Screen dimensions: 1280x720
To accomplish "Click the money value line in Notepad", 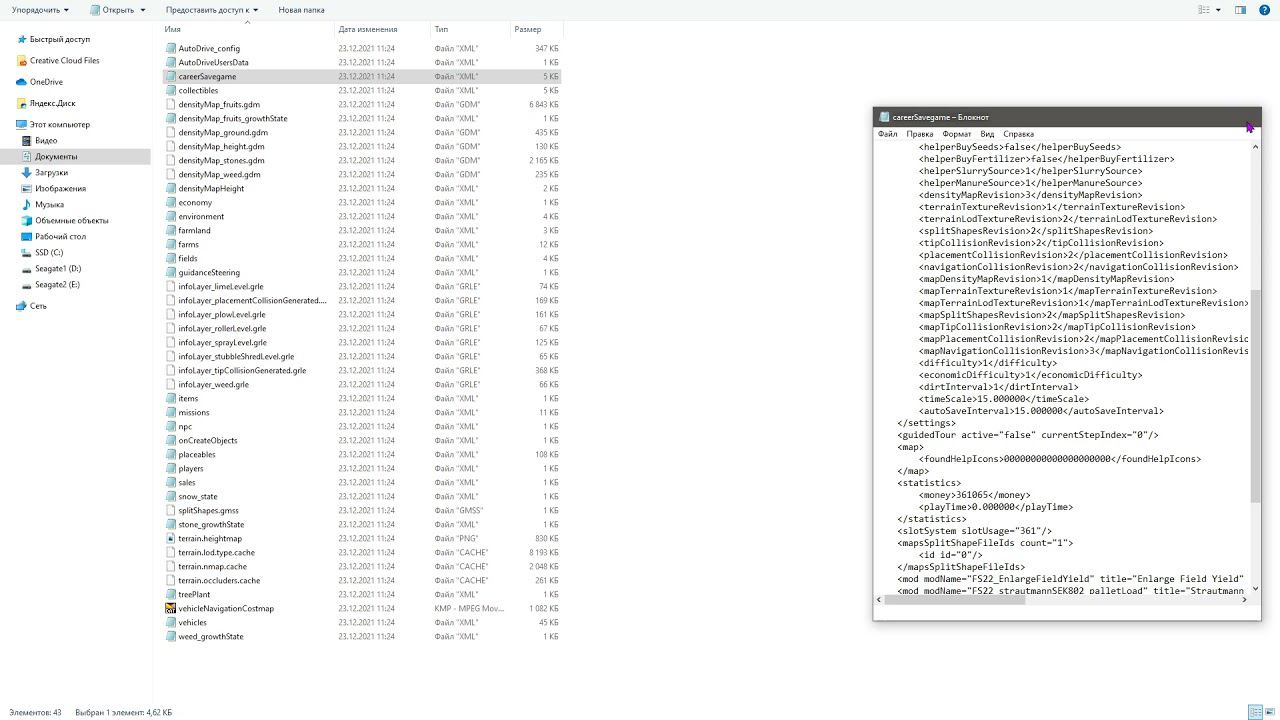I will pyautogui.click(x=975, y=495).
